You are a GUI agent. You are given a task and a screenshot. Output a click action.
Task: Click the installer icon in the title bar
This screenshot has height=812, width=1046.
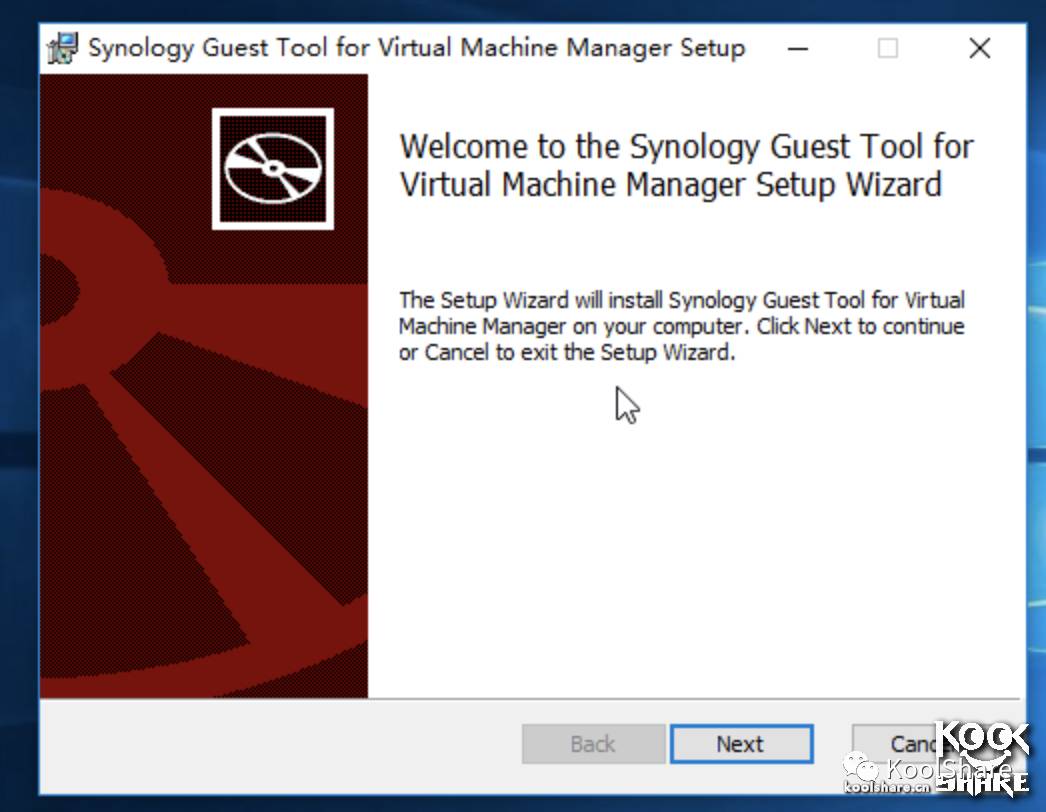[x=63, y=48]
